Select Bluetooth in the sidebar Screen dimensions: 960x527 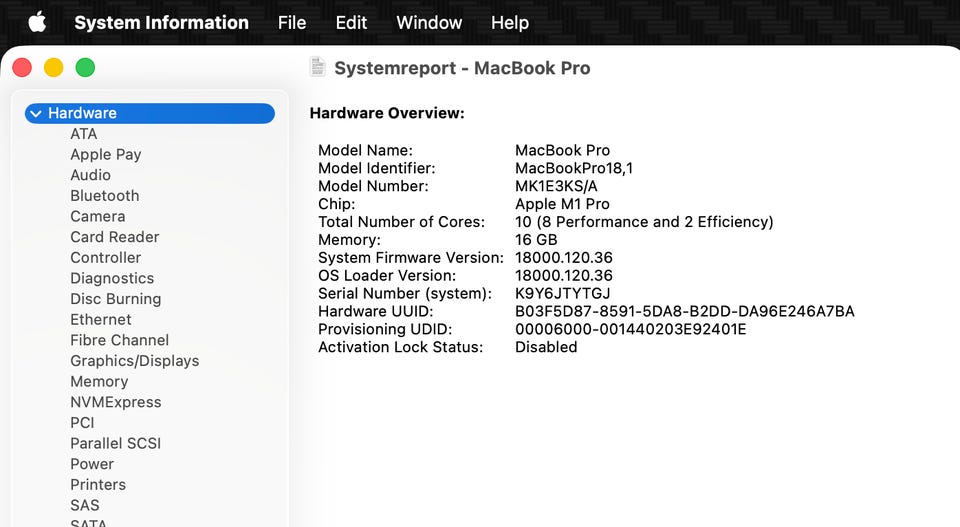coord(105,196)
